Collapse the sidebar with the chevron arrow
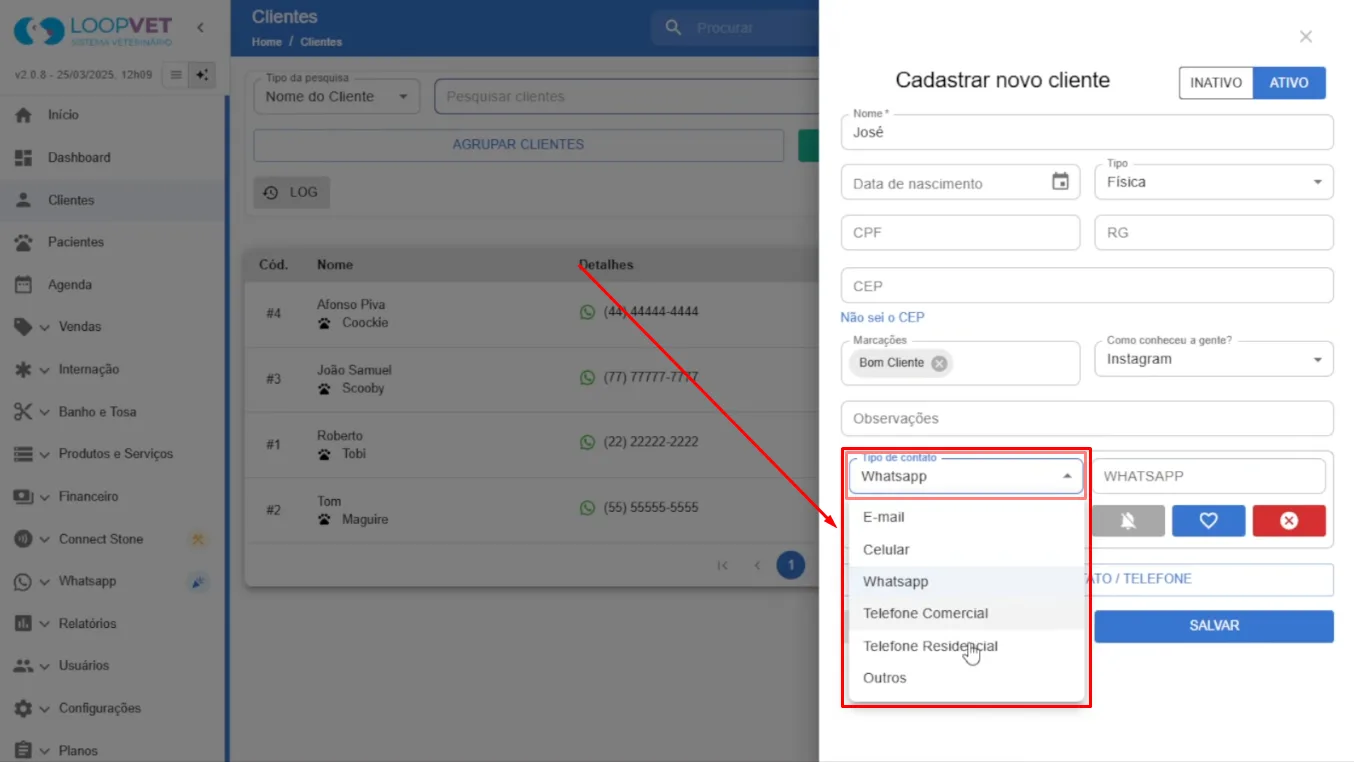The image size is (1354, 762). pos(200,28)
